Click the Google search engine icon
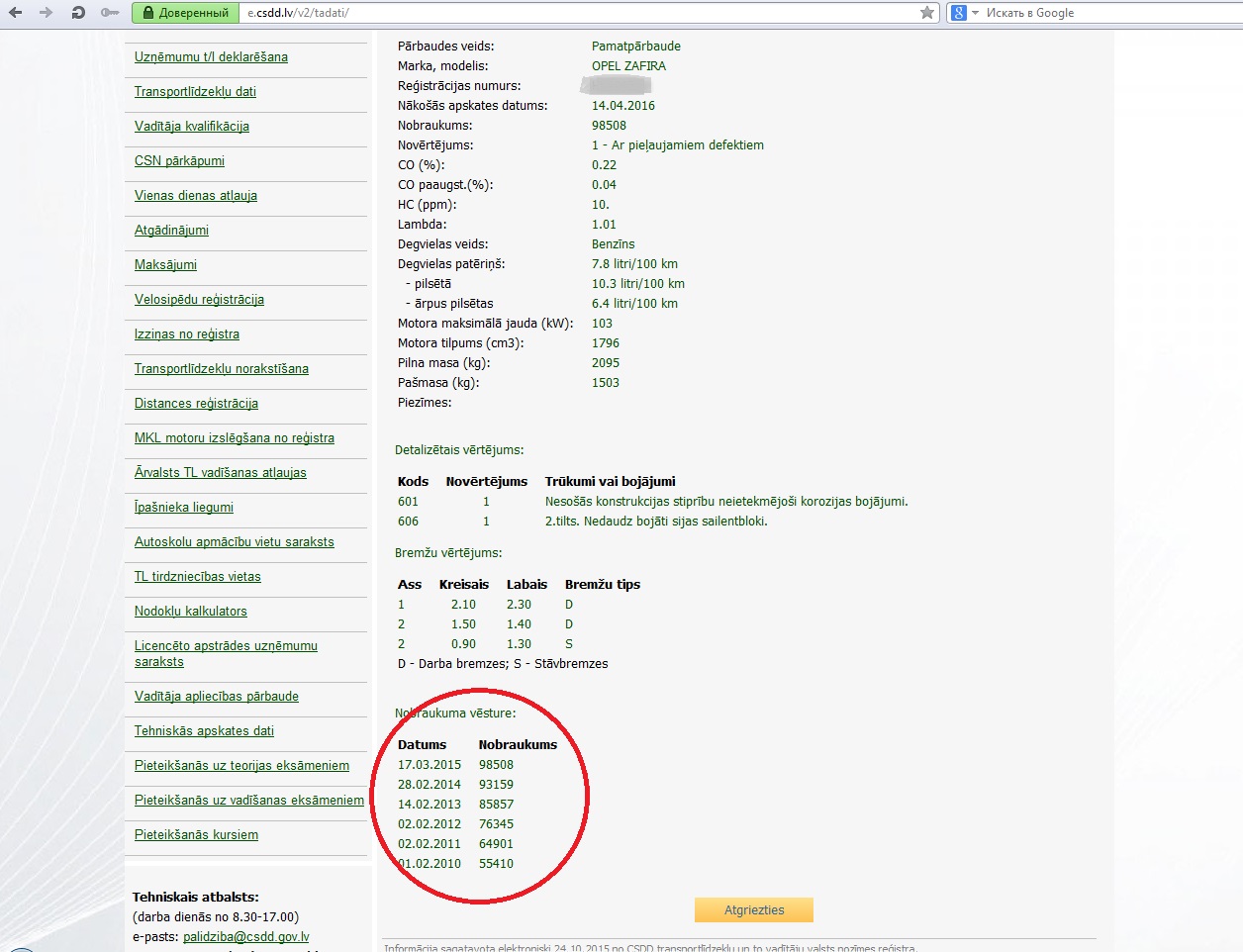The height and width of the screenshot is (952, 1243). (x=958, y=13)
